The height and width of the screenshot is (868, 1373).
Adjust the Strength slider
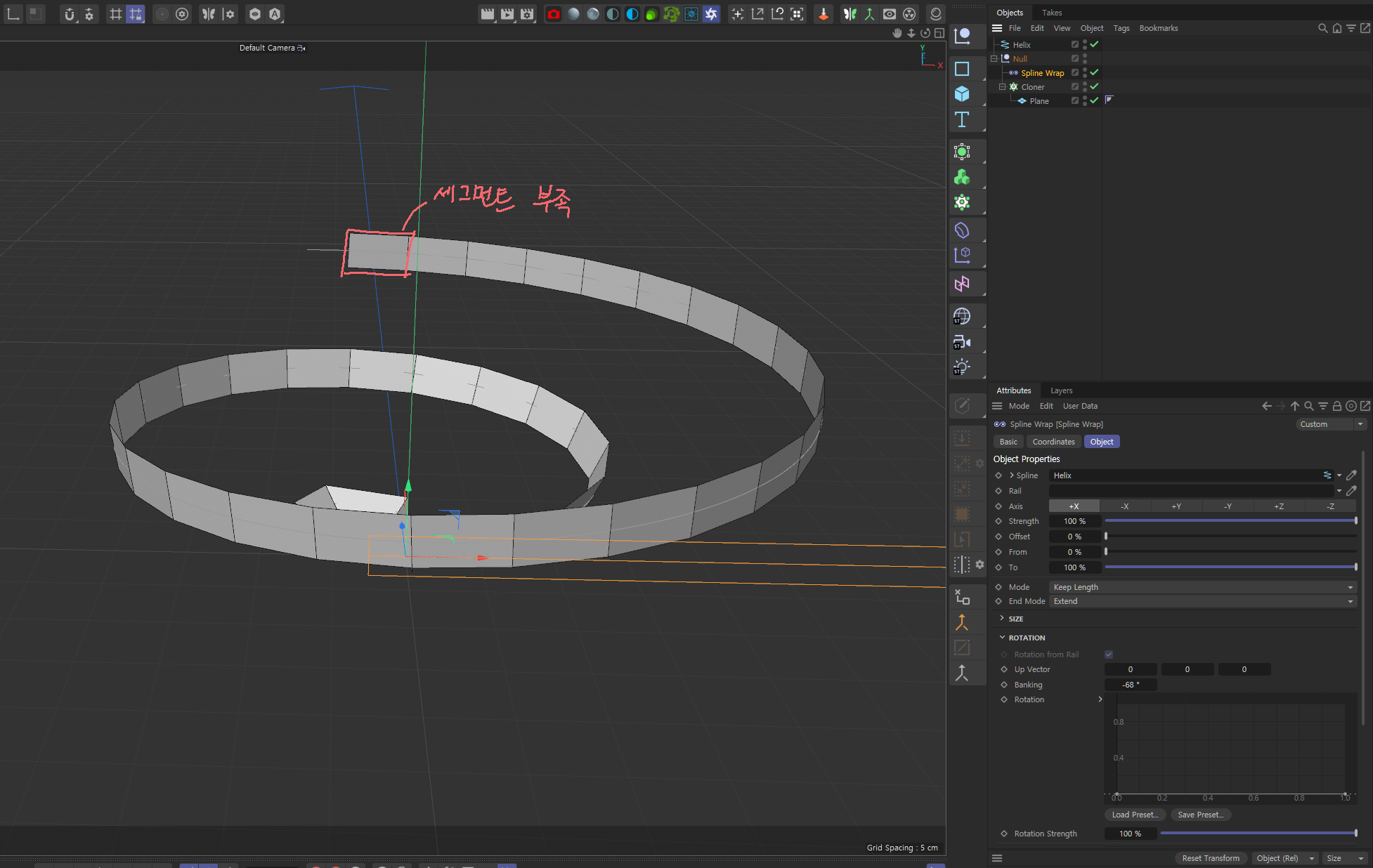(1230, 521)
